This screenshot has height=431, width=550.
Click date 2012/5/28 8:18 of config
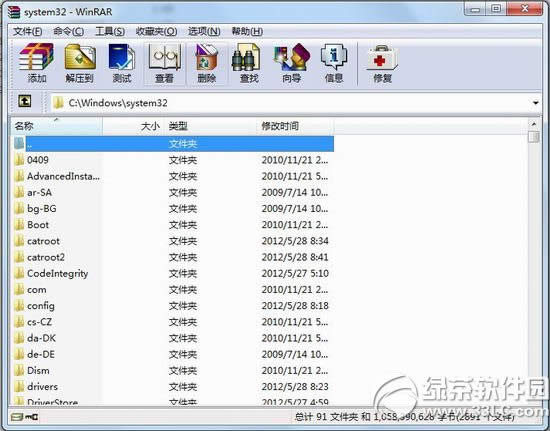click(x=295, y=306)
